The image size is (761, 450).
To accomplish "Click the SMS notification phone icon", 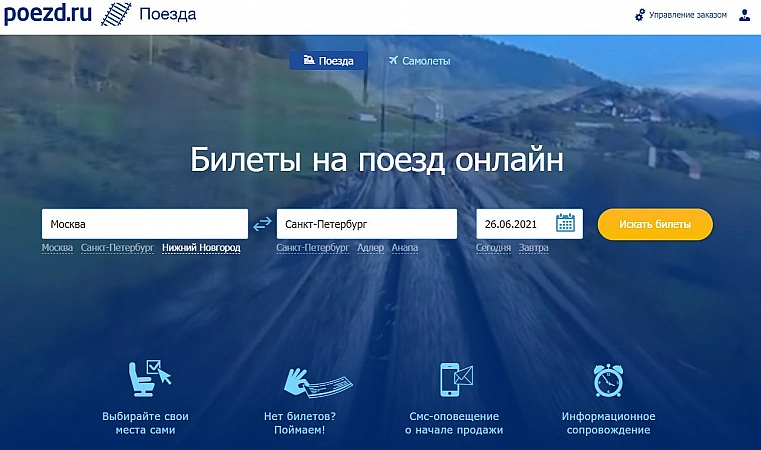I will 454,380.
